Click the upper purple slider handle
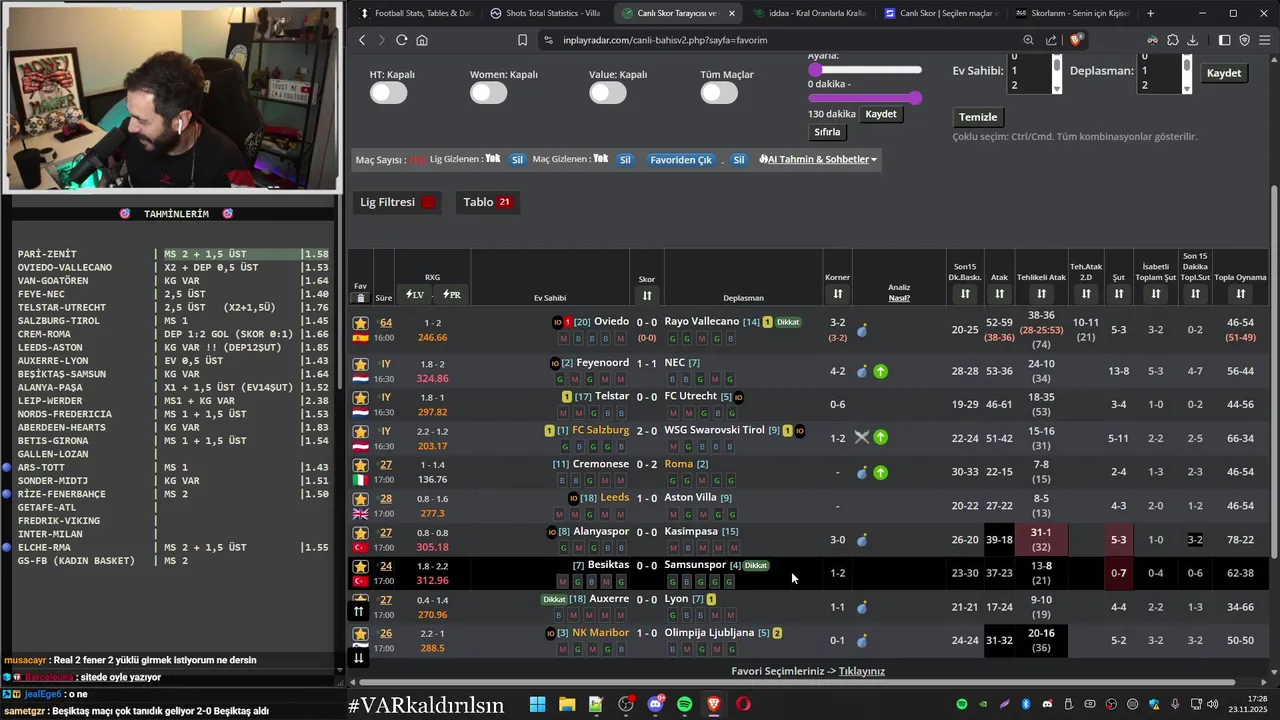Image resolution: width=1280 pixels, height=720 pixels. click(x=815, y=69)
